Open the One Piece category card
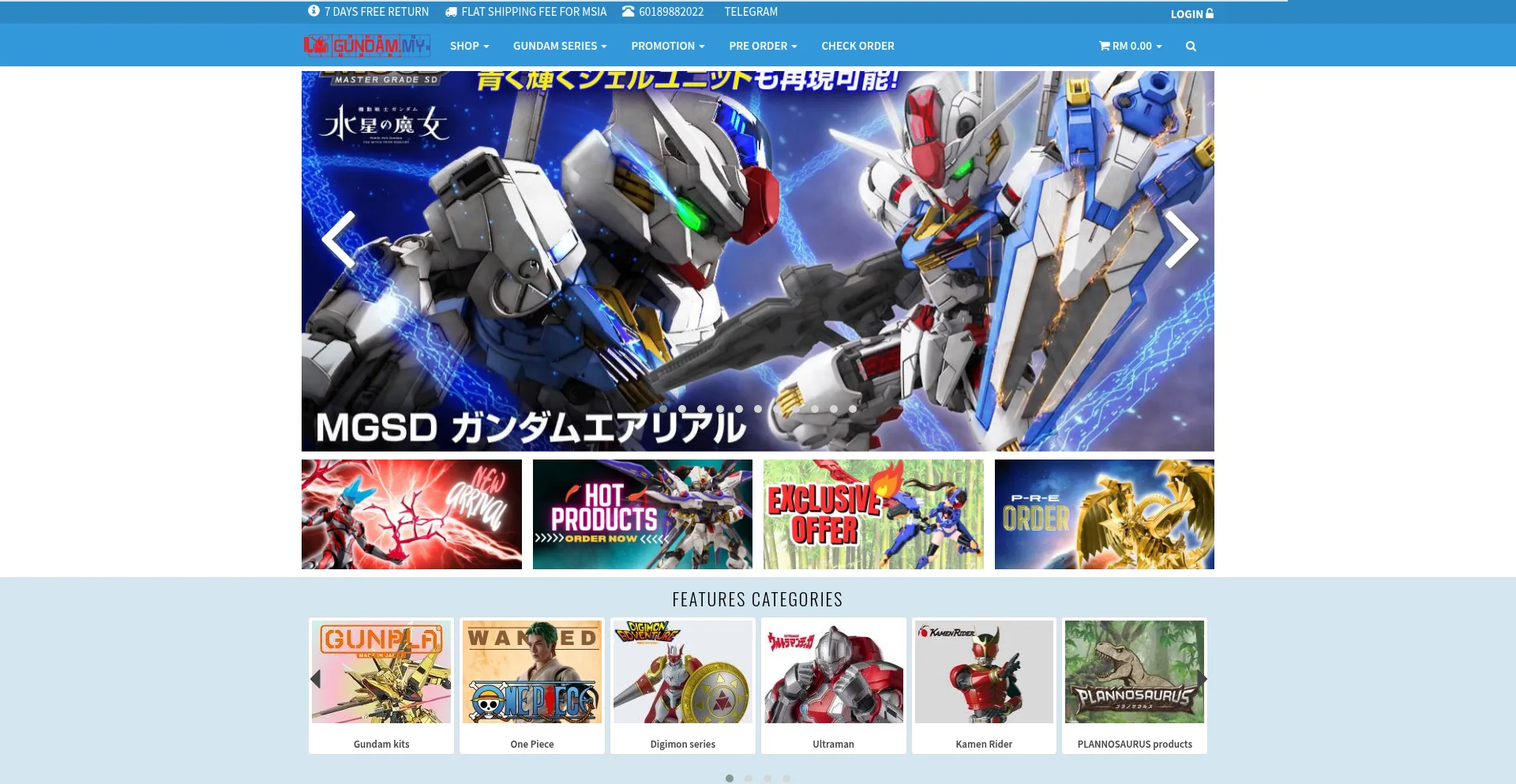 (x=531, y=685)
